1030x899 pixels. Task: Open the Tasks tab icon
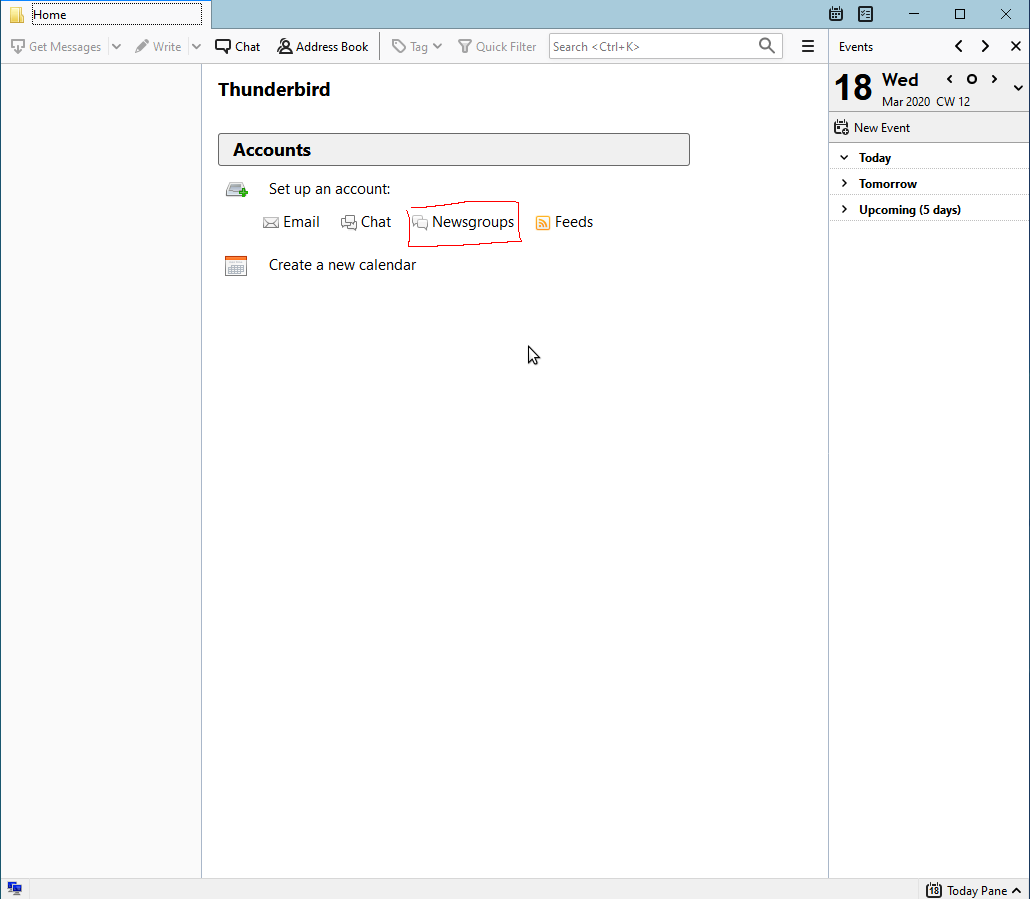point(866,14)
